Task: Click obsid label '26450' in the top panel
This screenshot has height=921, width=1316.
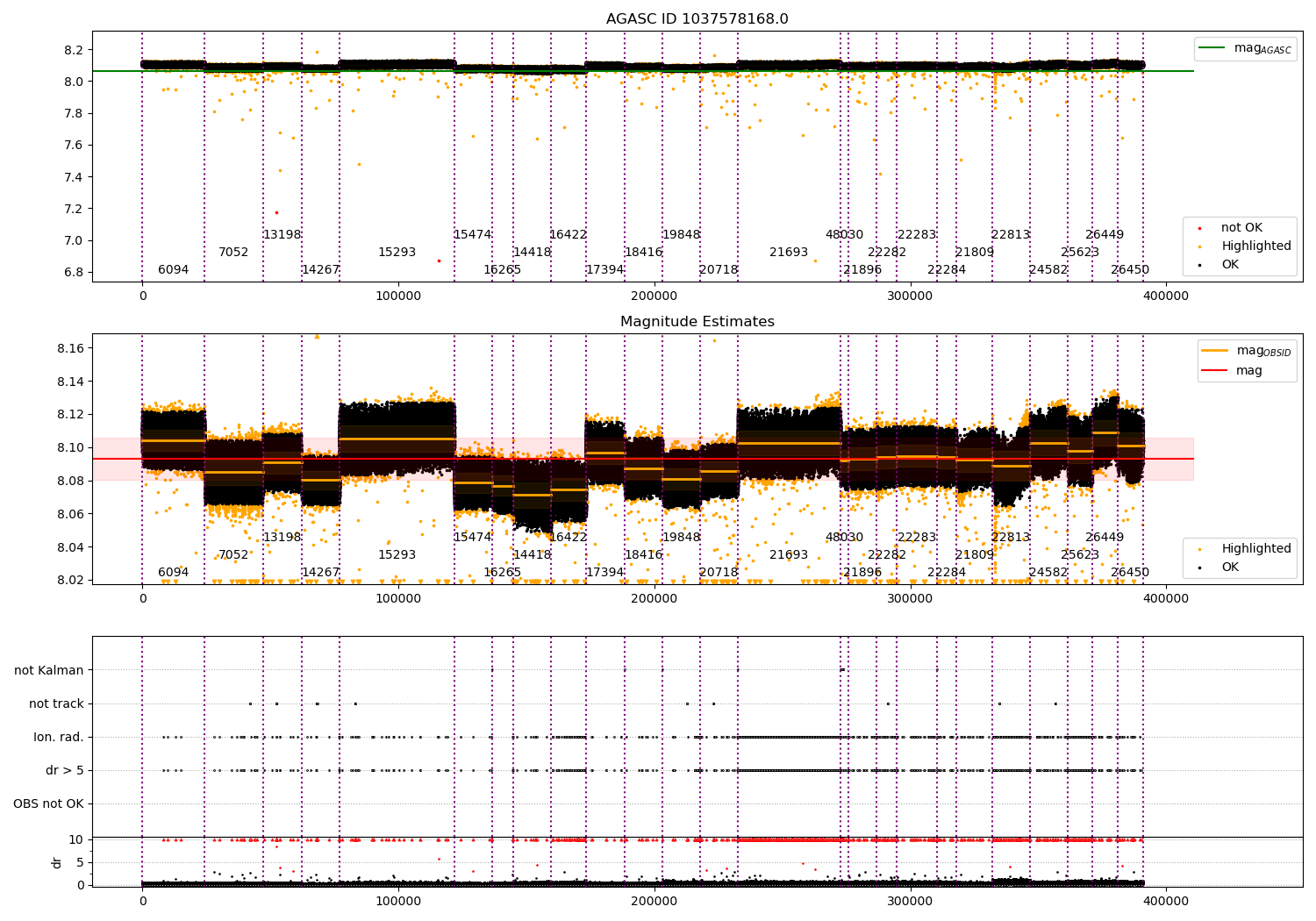Action: point(1130,270)
